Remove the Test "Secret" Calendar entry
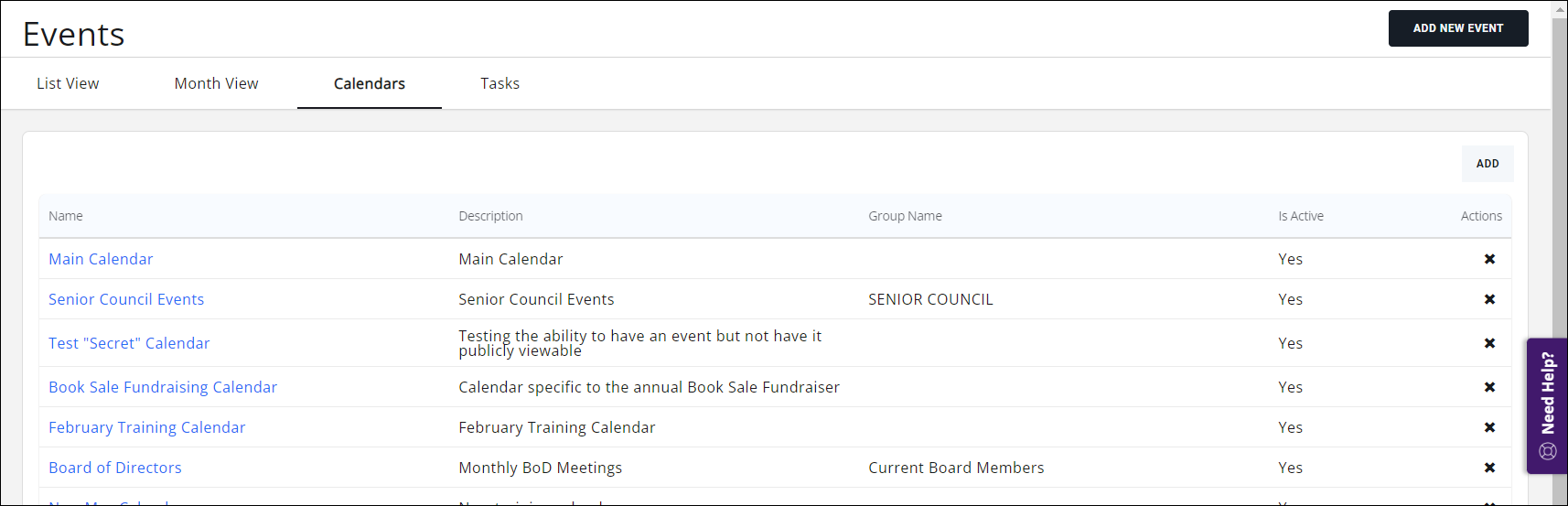The height and width of the screenshot is (506, 1568). point(1489,343)
